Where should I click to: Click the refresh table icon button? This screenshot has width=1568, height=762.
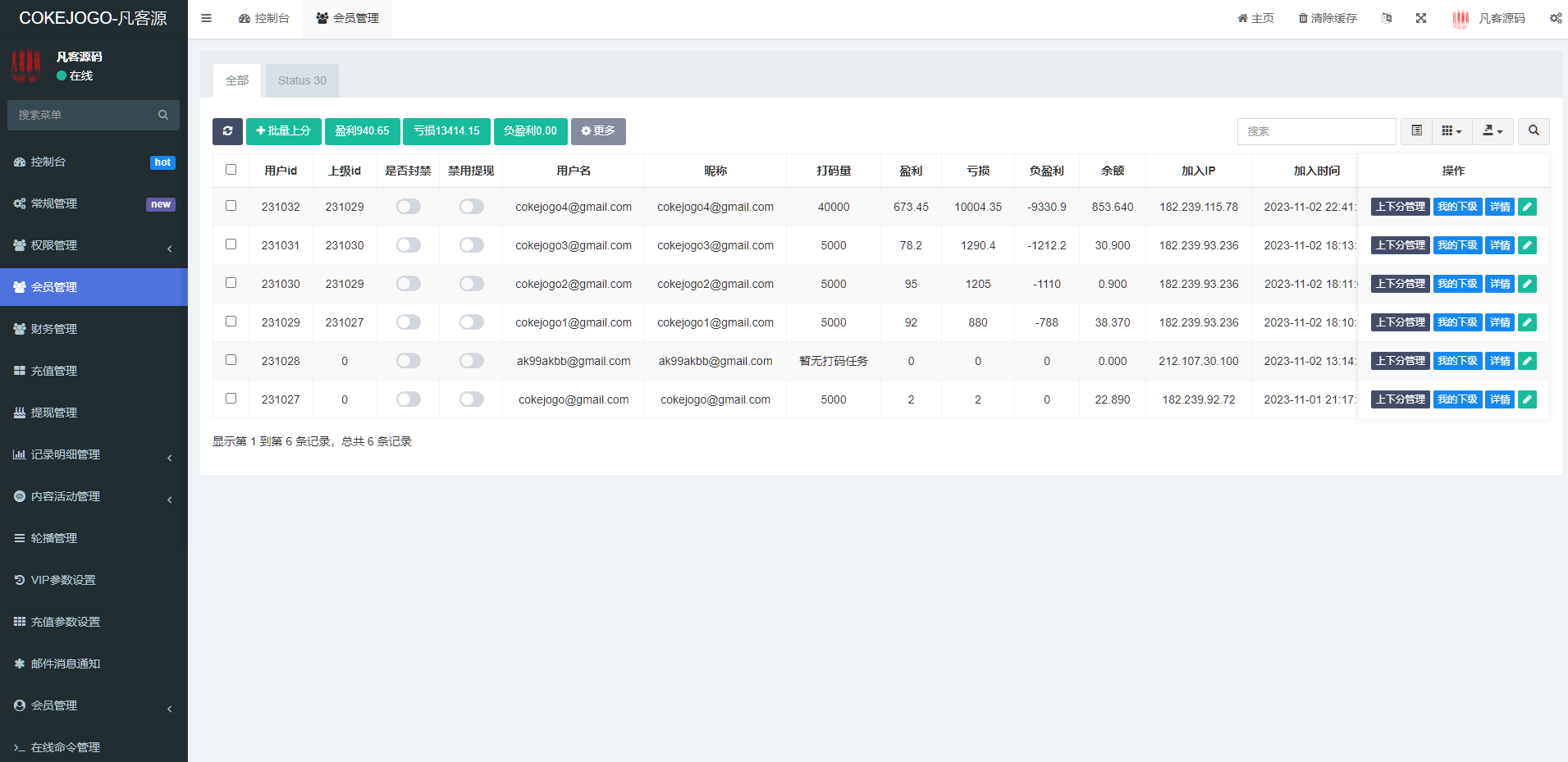227,131
